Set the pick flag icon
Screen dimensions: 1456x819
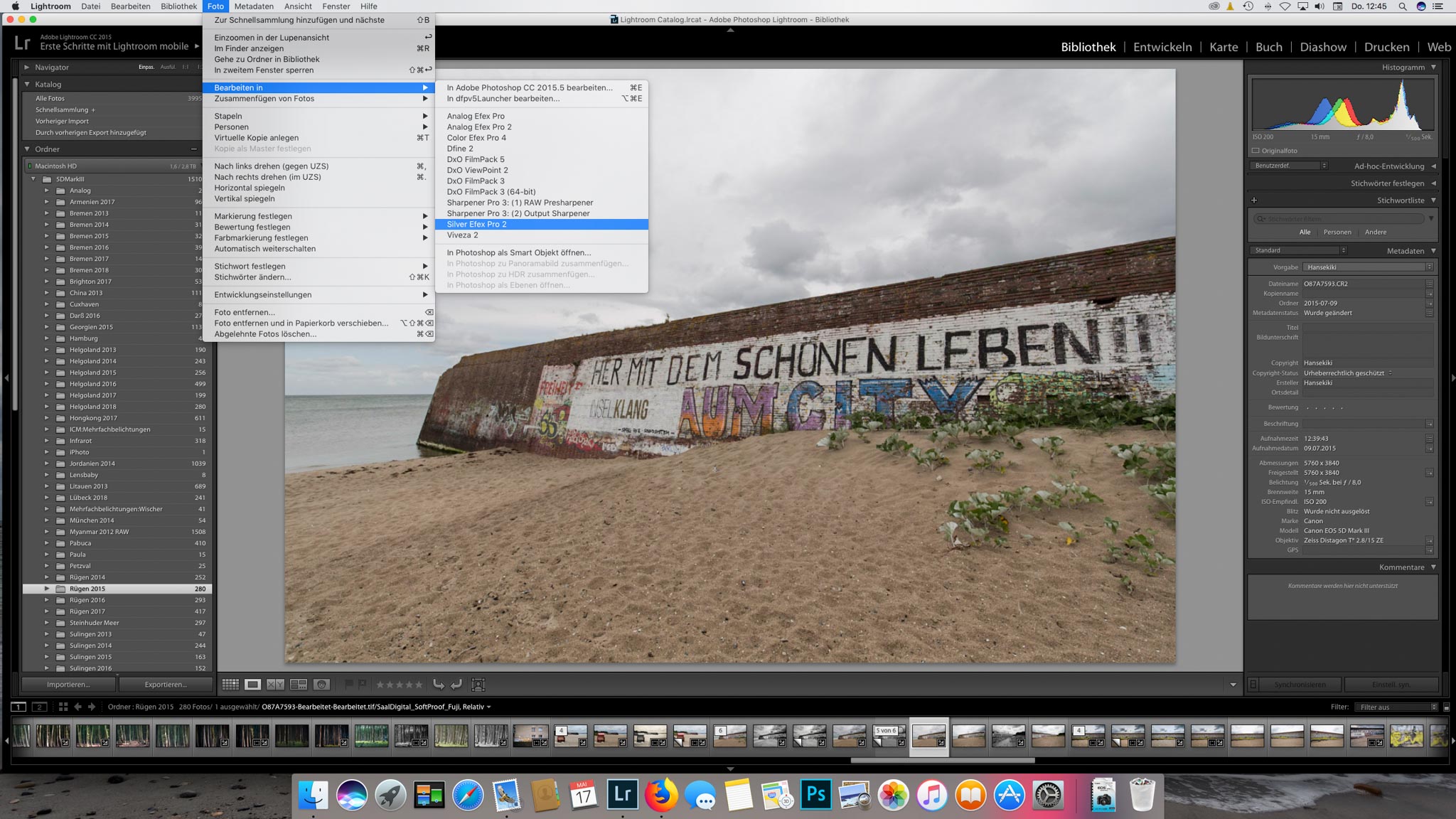349,685
